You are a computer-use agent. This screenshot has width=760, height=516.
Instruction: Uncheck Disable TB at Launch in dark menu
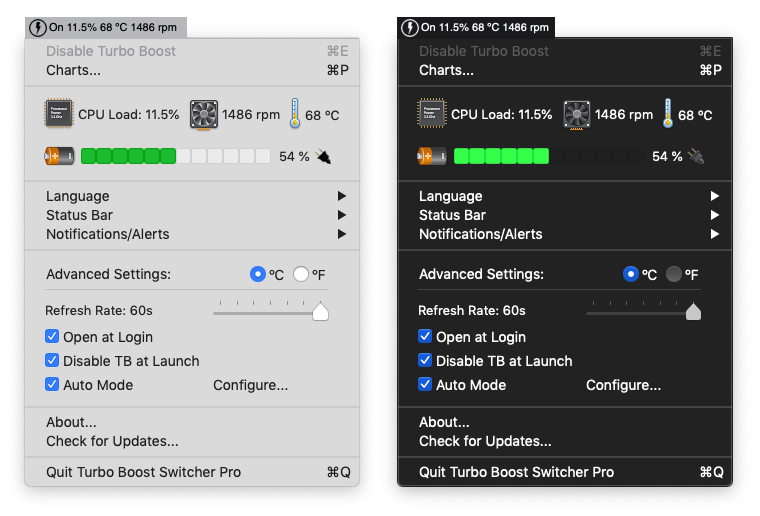pos(426,361)
